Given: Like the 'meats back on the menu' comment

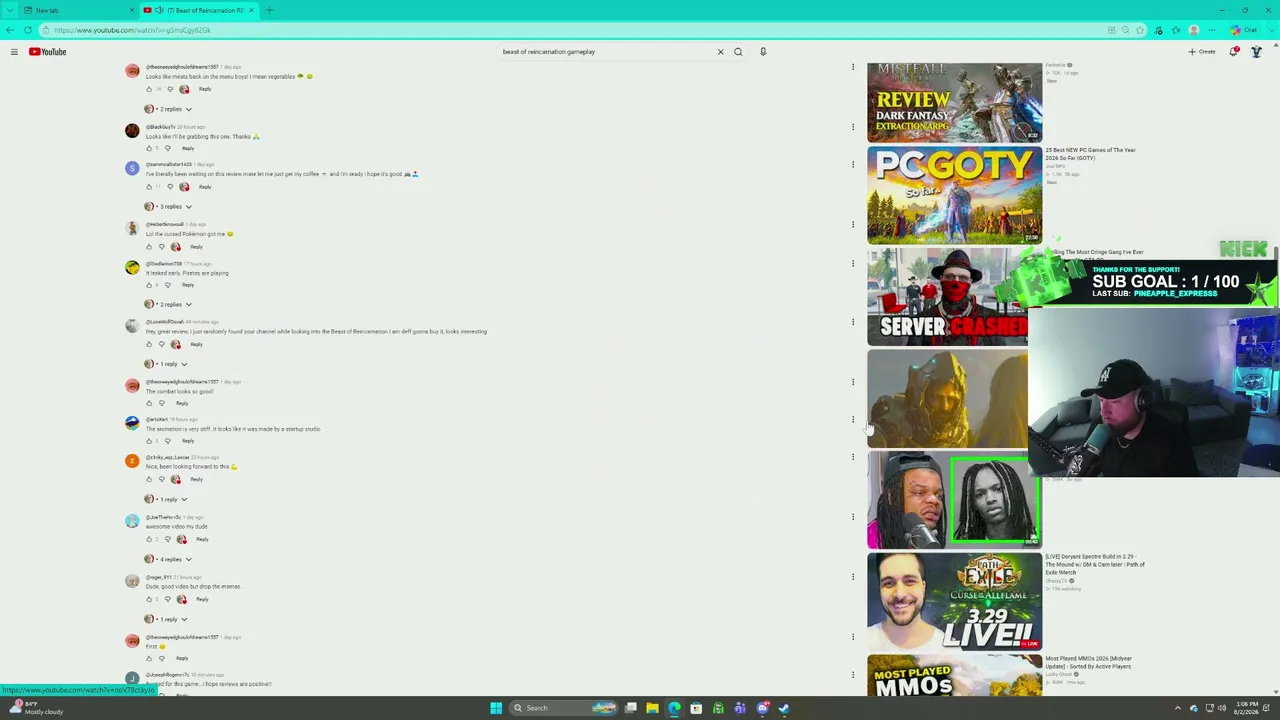Looking at the screenshot, I should pos(150,89).
